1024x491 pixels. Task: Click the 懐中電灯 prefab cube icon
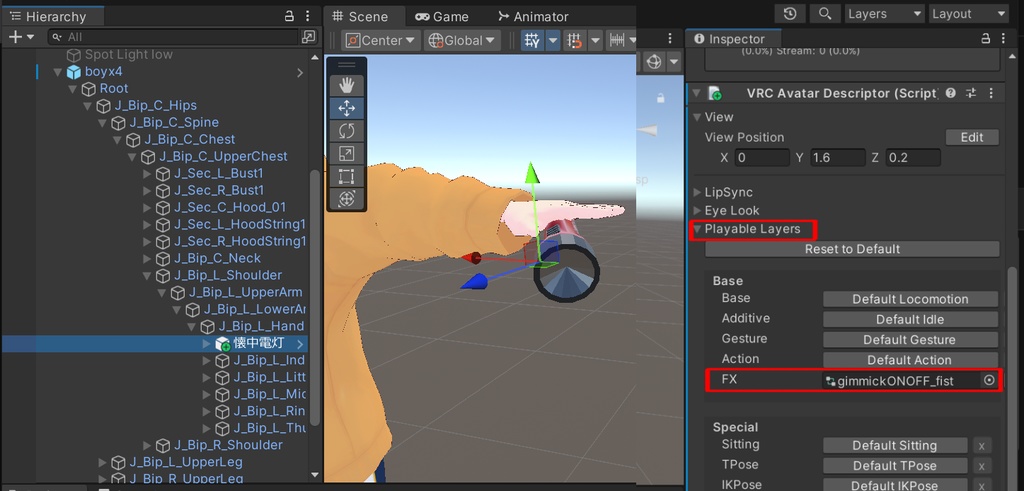point(223,343)
